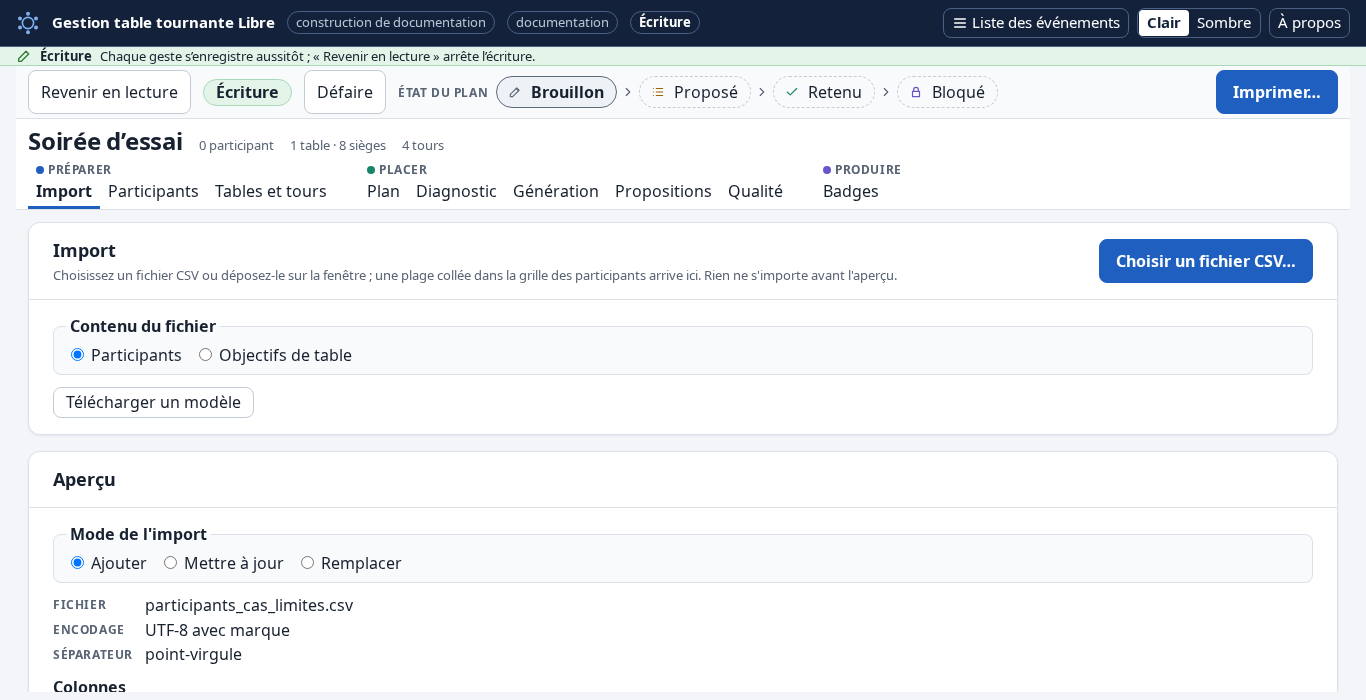Open the Diagnostic tab
This screenshot has height=700, width=1366.
click(x=456, y=191)
